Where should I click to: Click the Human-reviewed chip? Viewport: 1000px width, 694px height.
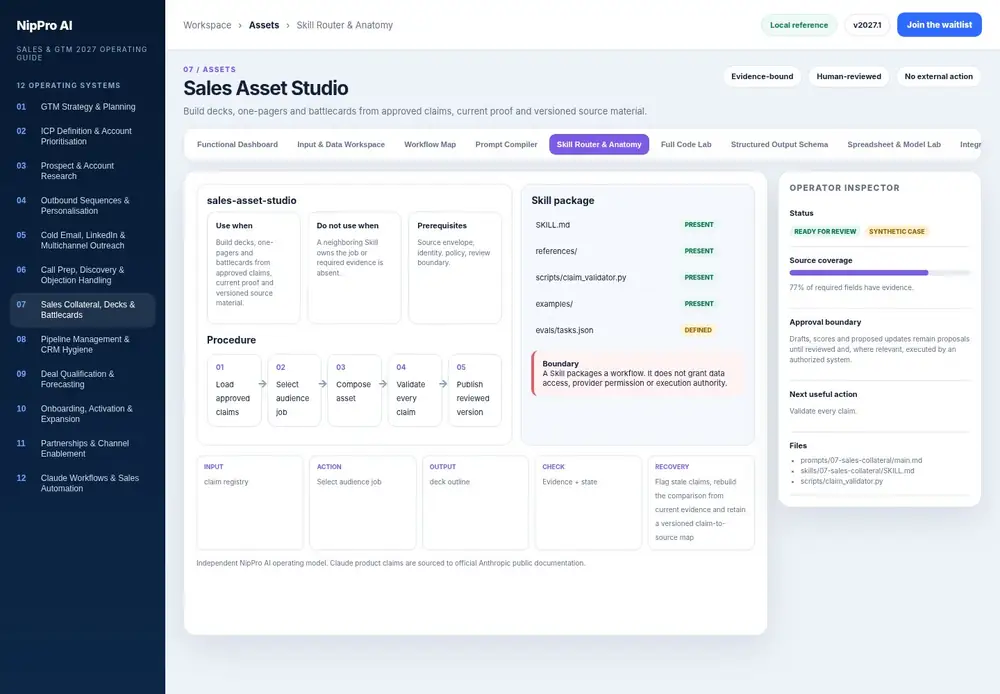(849, 77)
